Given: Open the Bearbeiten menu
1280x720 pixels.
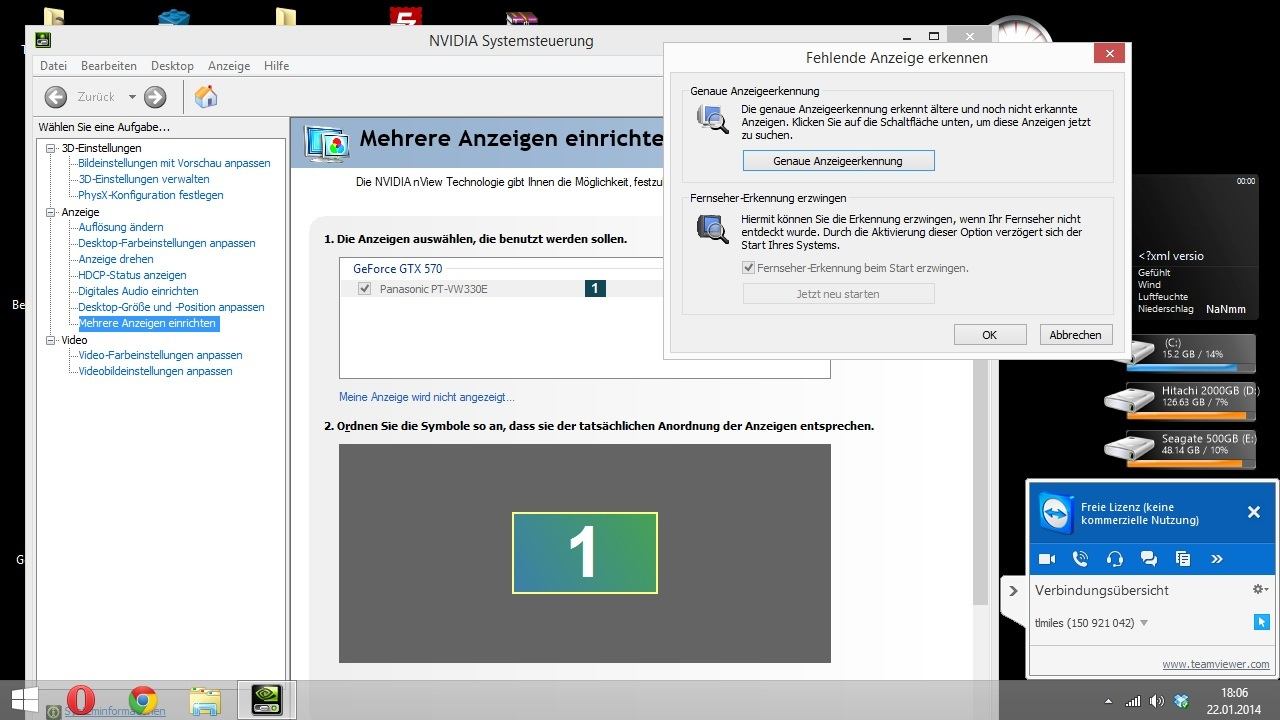Looking at the screenshot, I should point(109,66).
